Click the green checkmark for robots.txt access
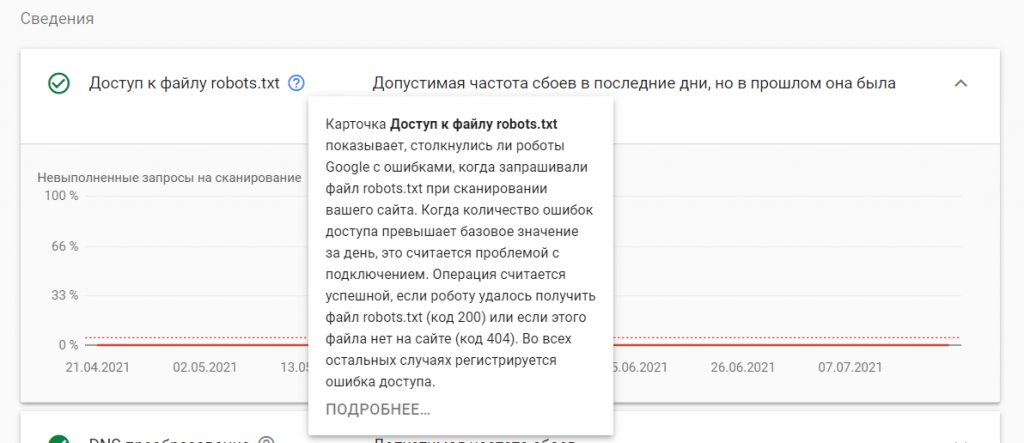1024x443 pixels. [59, 84]
